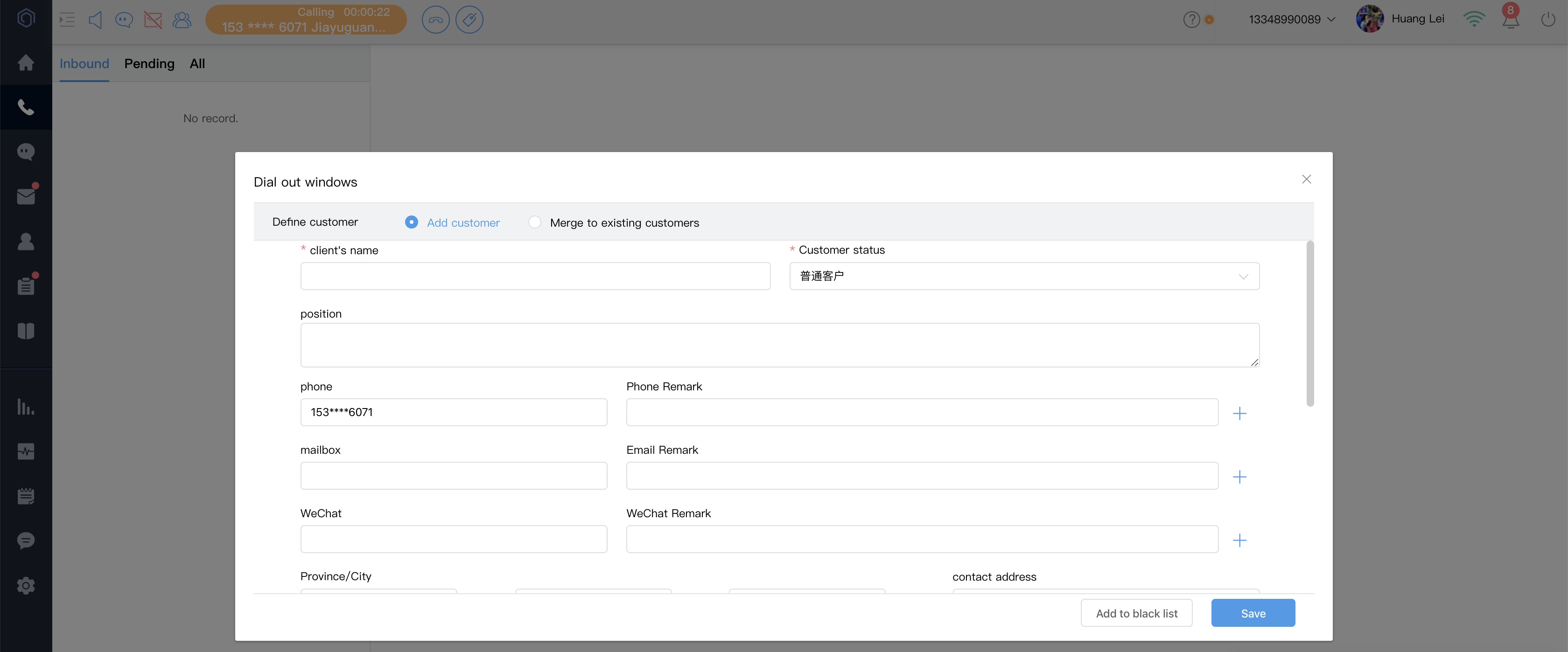1568x652 pixels.
Task: Click the calling status banner 153****6071
Action: click(x=306, y=20)
